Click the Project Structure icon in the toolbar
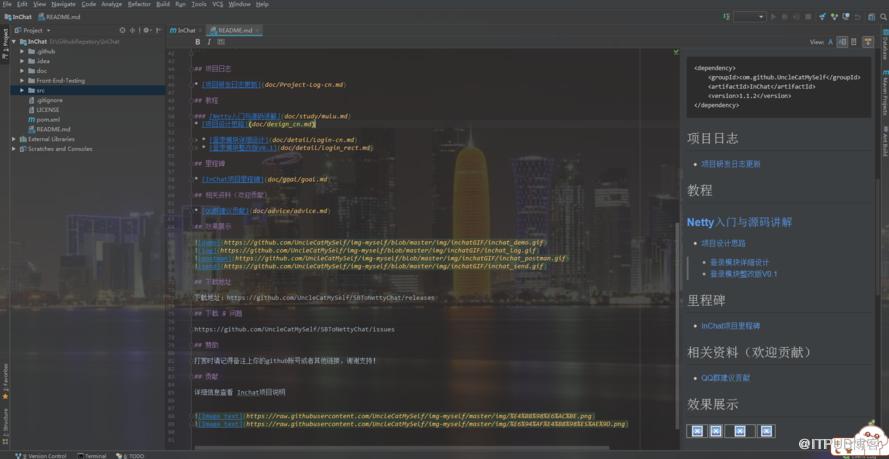Screen dimensions: 889x459 [x=871, y=17]
